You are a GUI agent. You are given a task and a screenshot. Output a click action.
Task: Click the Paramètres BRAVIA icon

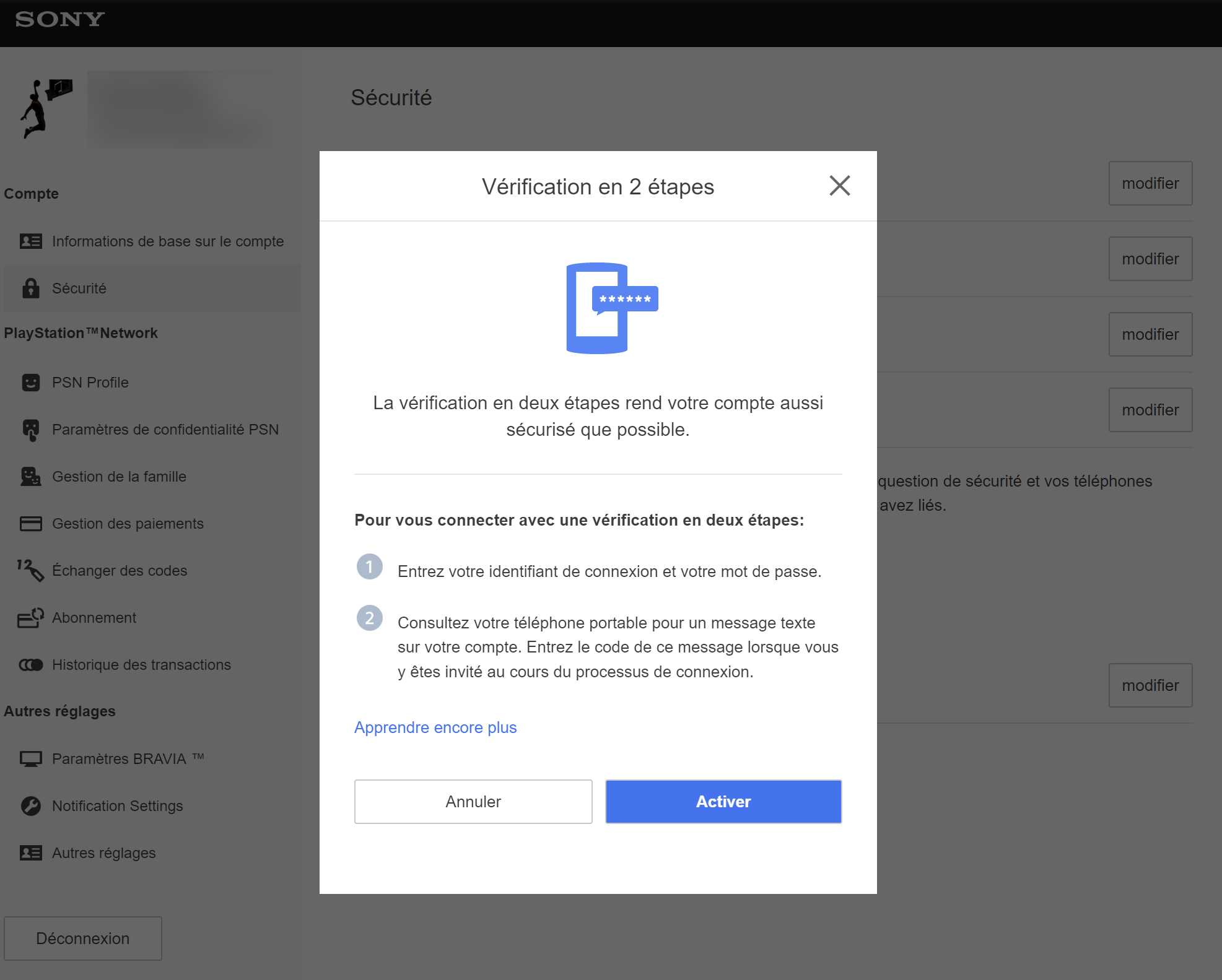click(x=32, y=758)
